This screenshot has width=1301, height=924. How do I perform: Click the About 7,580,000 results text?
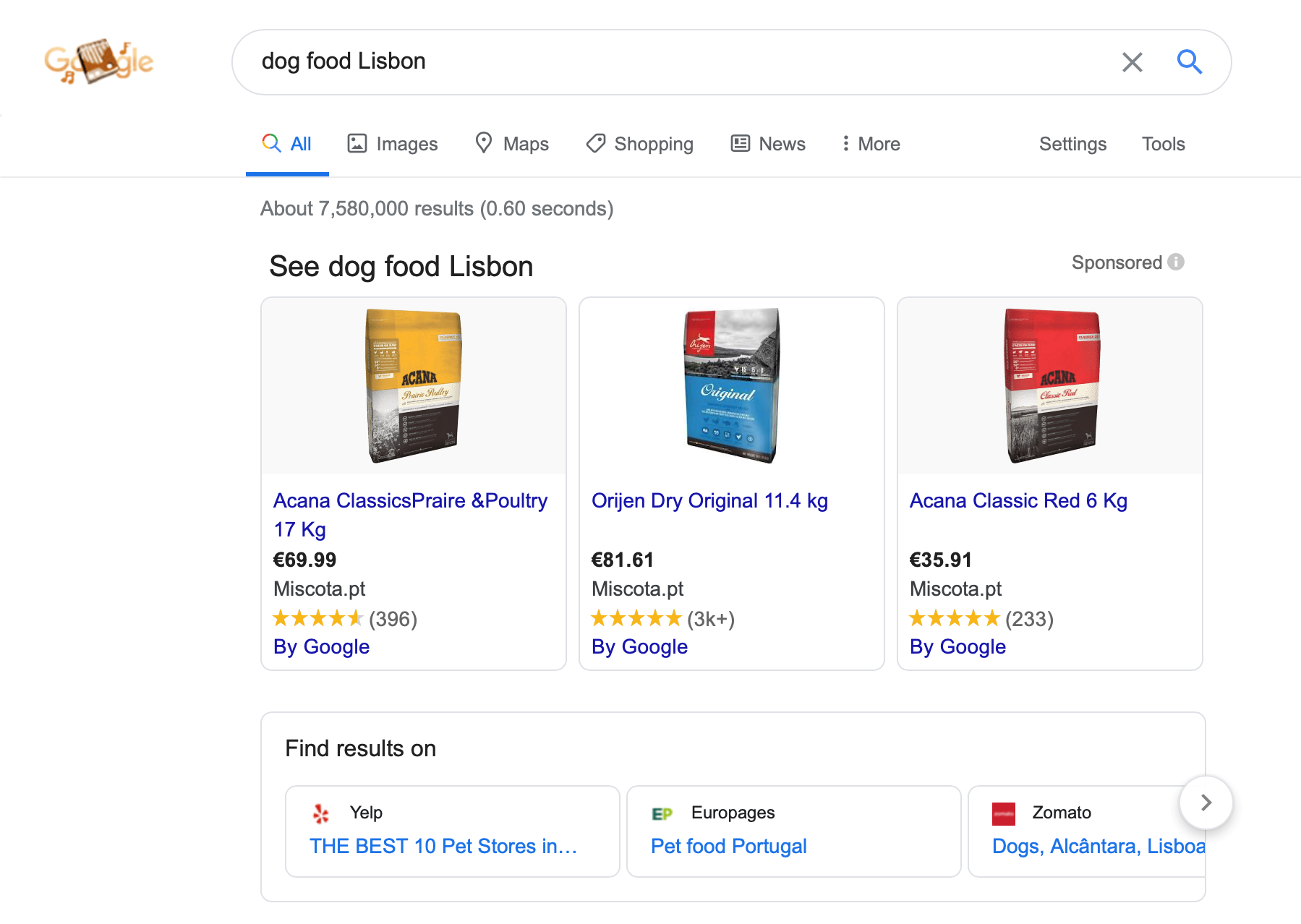(437, 208)
